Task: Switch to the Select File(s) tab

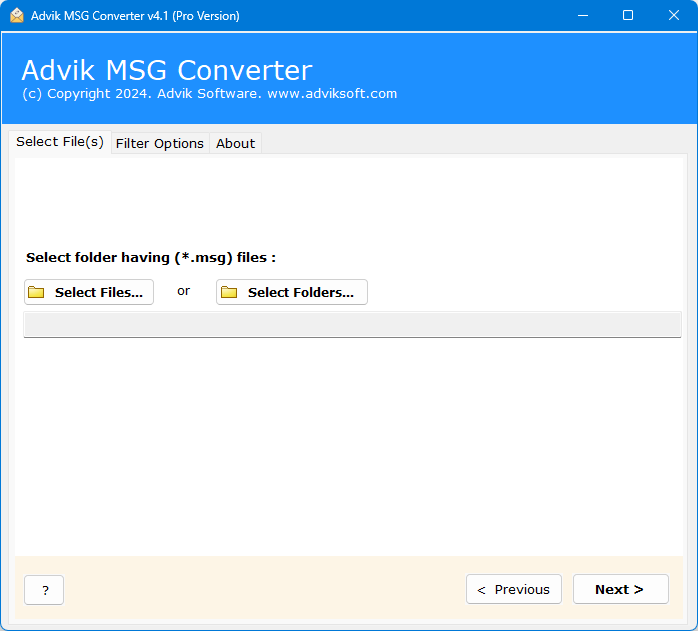Action: point(59,142)
